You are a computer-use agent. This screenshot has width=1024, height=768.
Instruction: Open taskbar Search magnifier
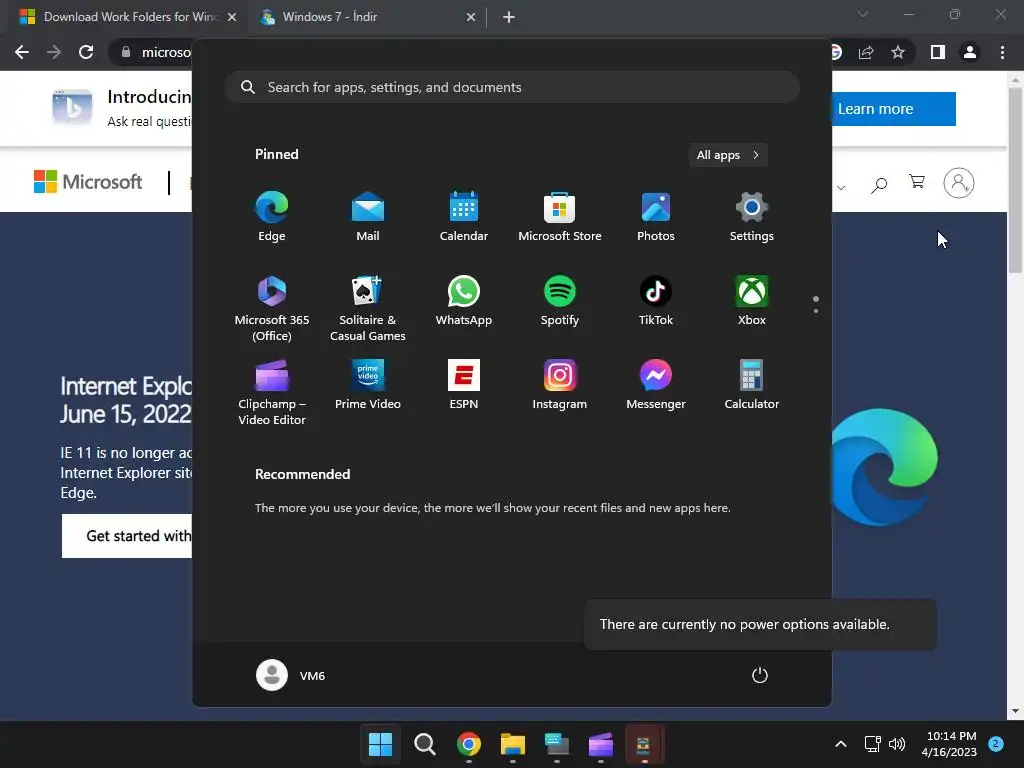click(424, 744)
